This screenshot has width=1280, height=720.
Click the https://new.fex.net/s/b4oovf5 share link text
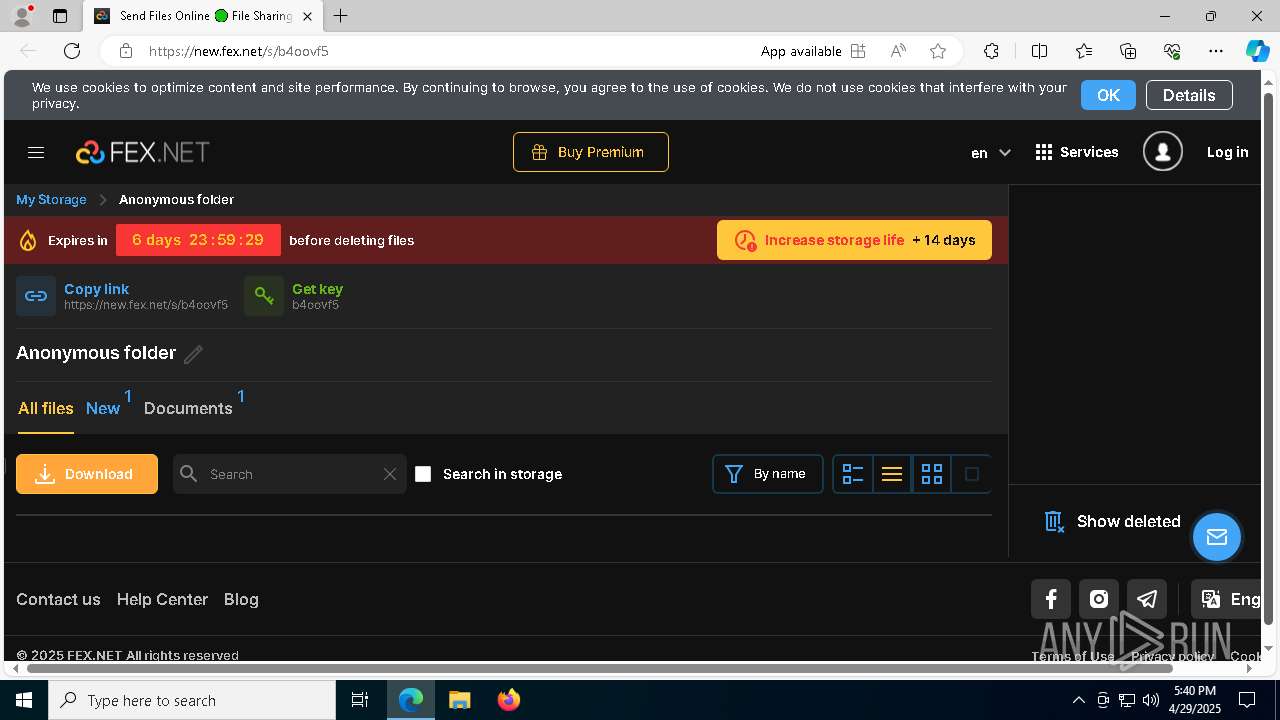click(146, 305)
